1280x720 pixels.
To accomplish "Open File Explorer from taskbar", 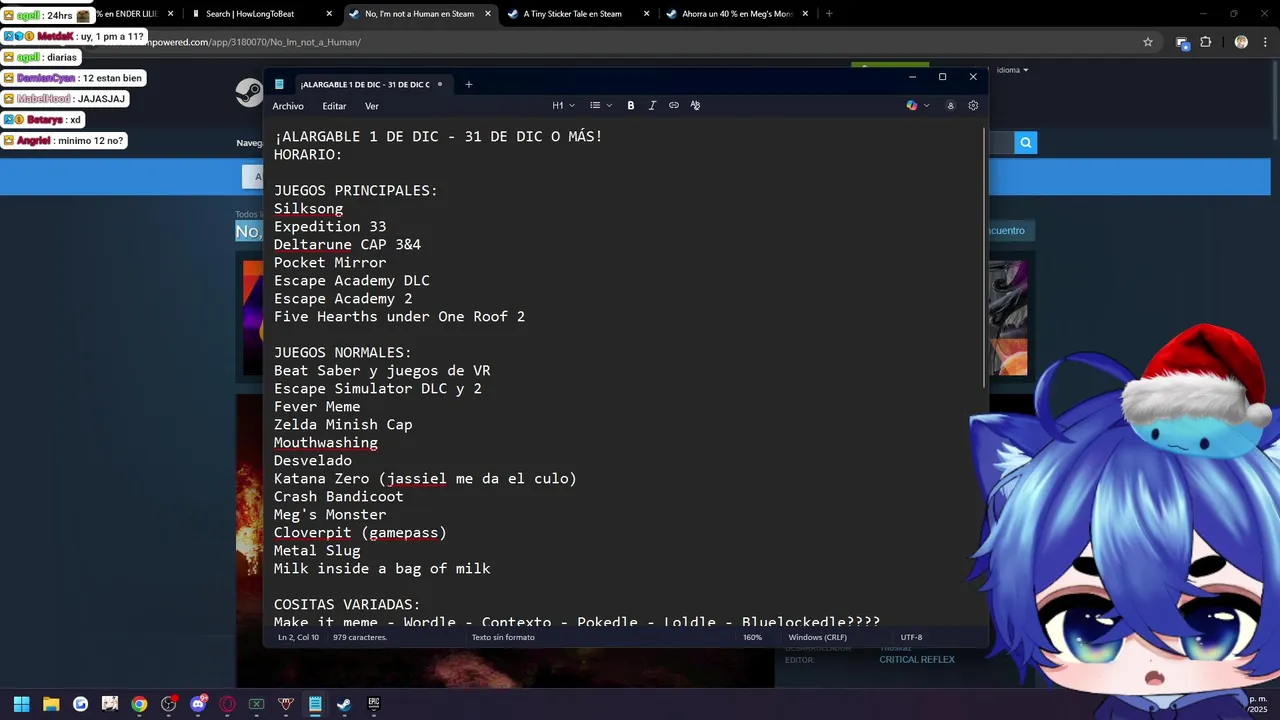I will pyautogui.click(x=51, y=704).
